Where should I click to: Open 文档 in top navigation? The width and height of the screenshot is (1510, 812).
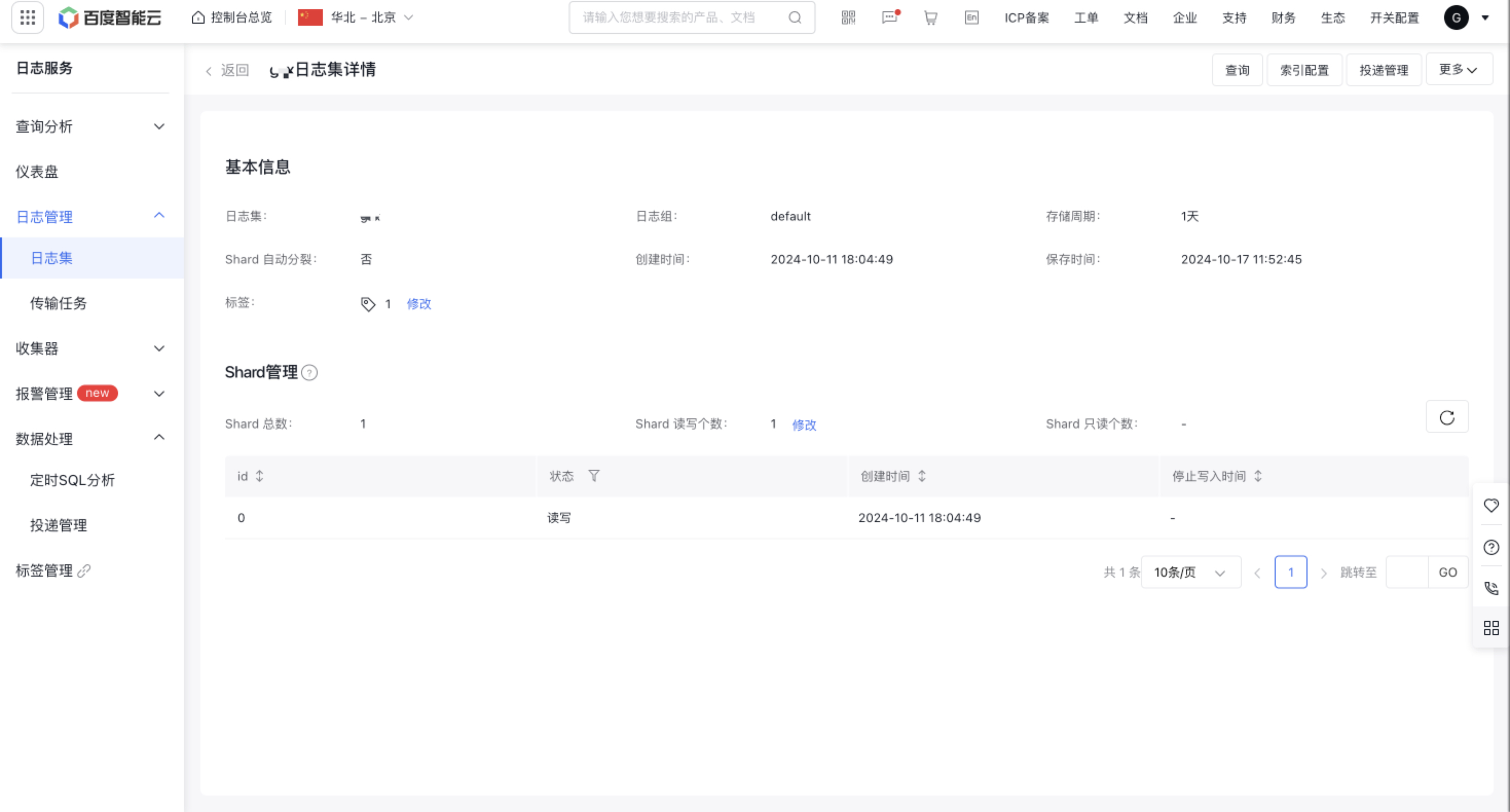[1135, 17]
